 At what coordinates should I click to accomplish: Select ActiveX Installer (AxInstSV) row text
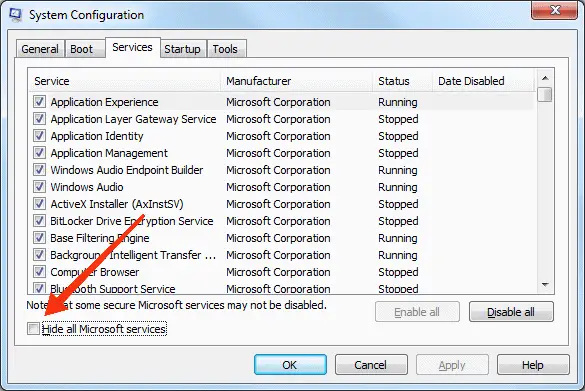[x=117, y=204]
